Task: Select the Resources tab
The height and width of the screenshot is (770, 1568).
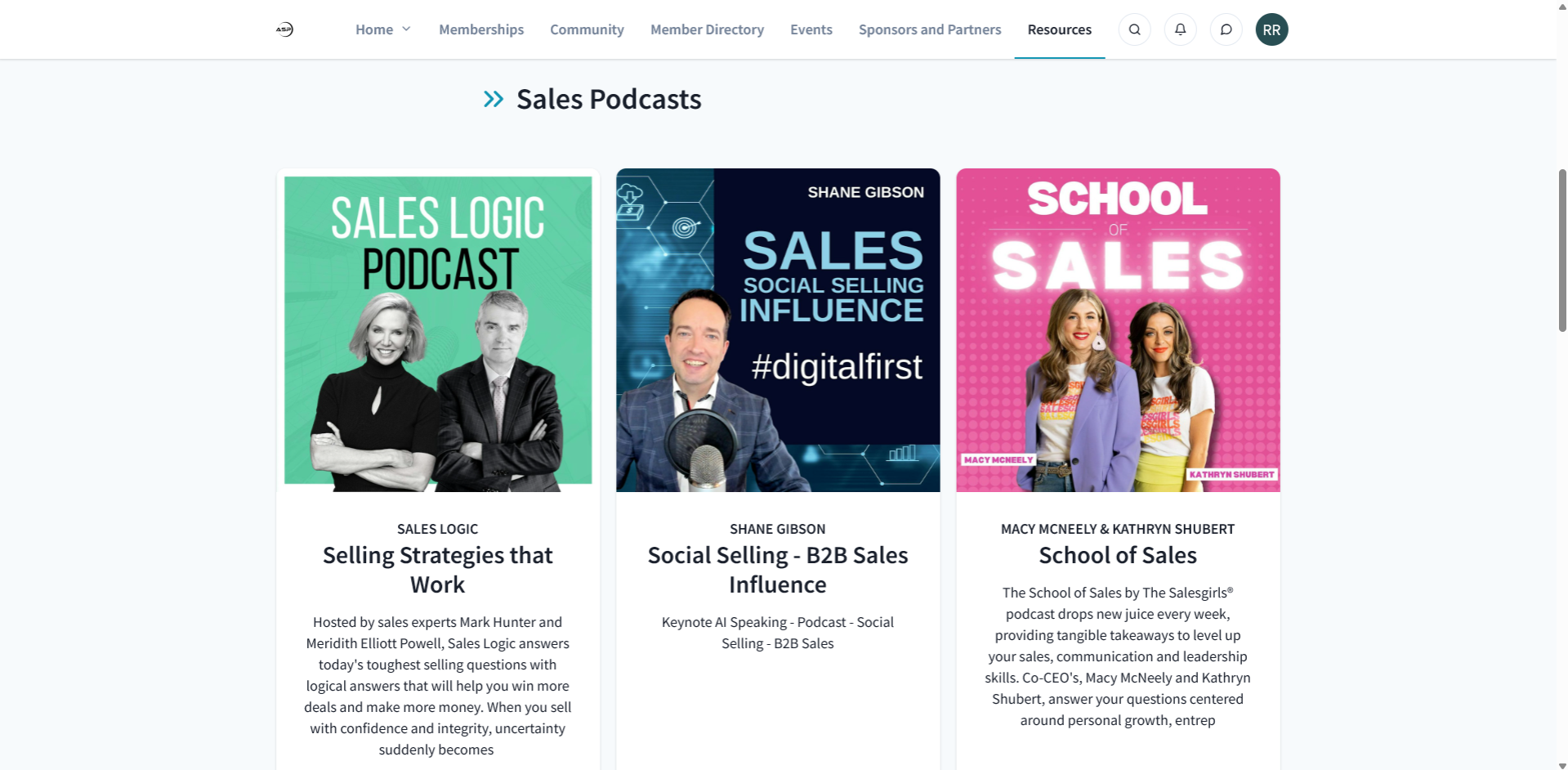Action: click(x=1059, y=29)
